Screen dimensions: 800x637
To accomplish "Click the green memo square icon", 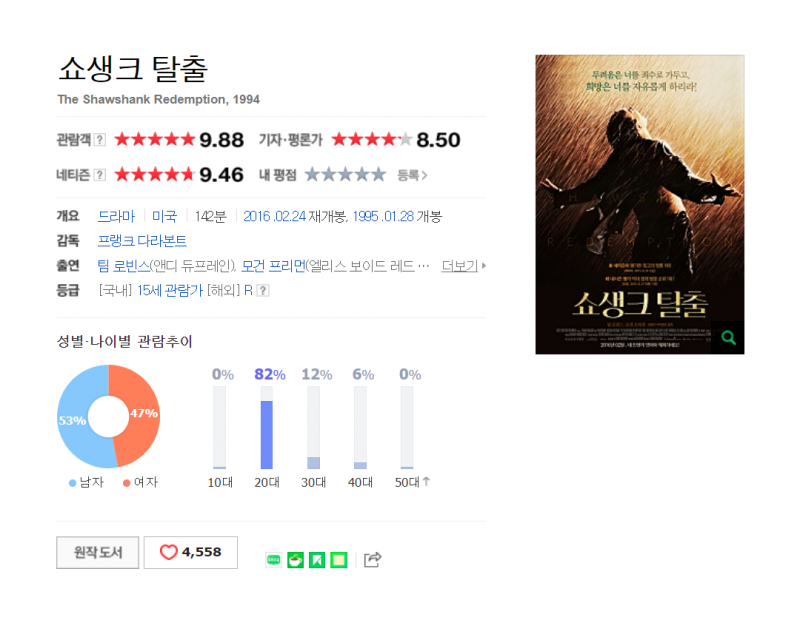I will (339, 559).
